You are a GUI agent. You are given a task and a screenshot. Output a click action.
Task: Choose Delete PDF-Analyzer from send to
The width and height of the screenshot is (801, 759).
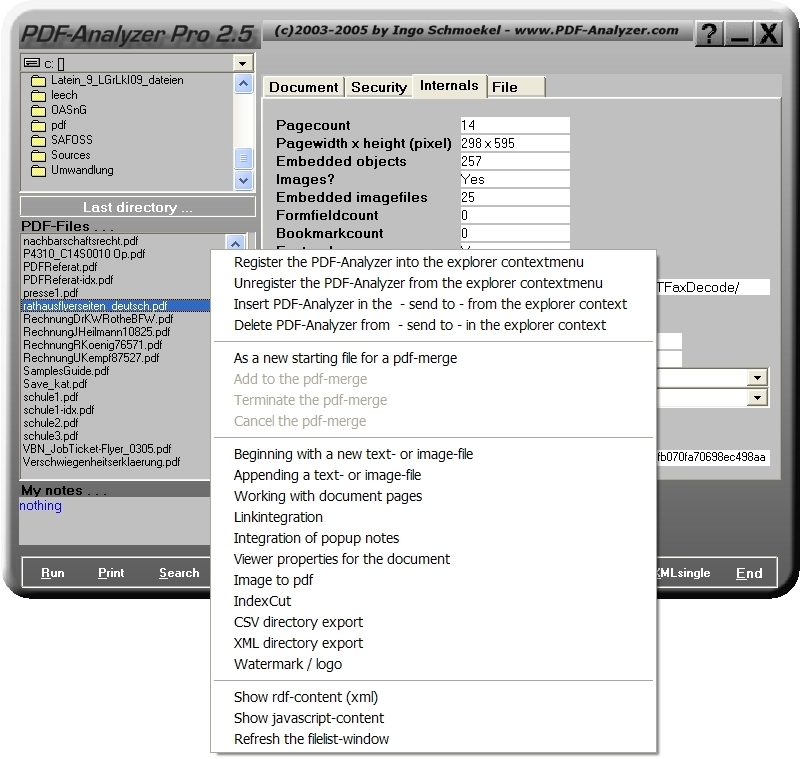[433, 325]
